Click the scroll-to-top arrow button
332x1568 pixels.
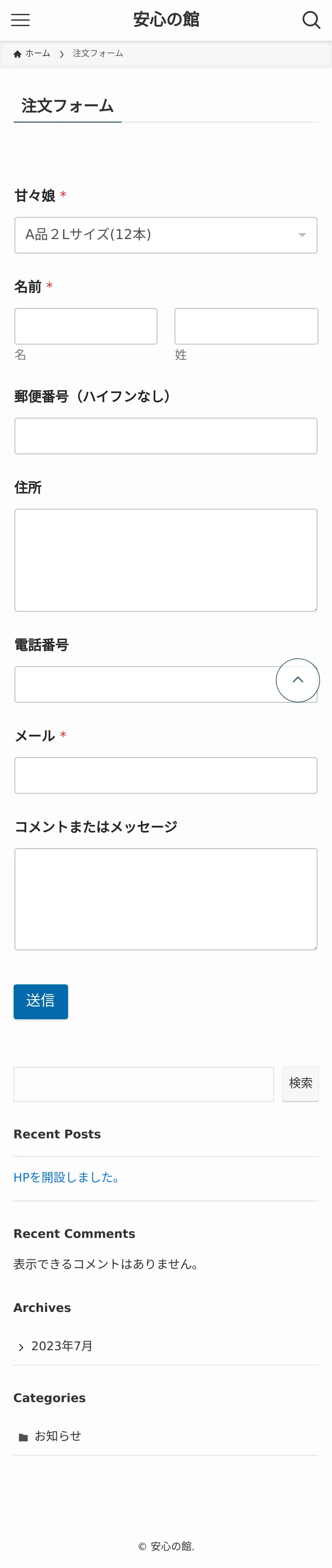click(298, 680)
